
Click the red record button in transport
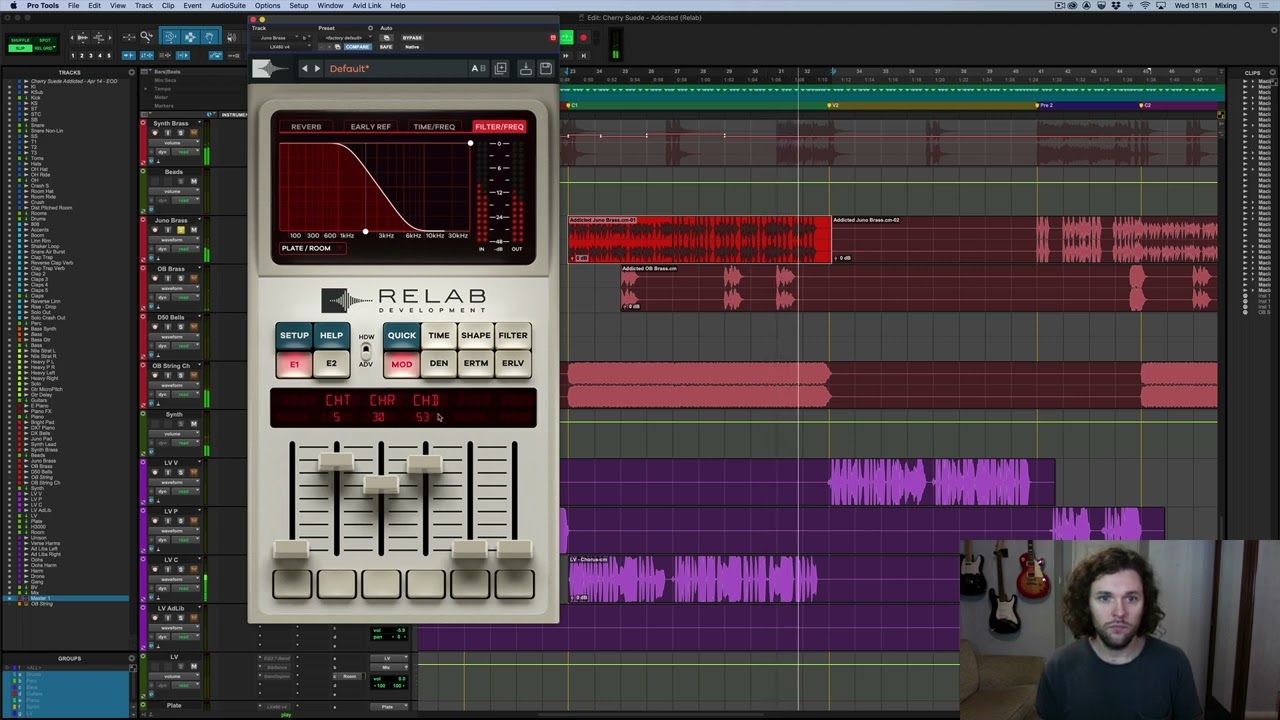point(583,38)
